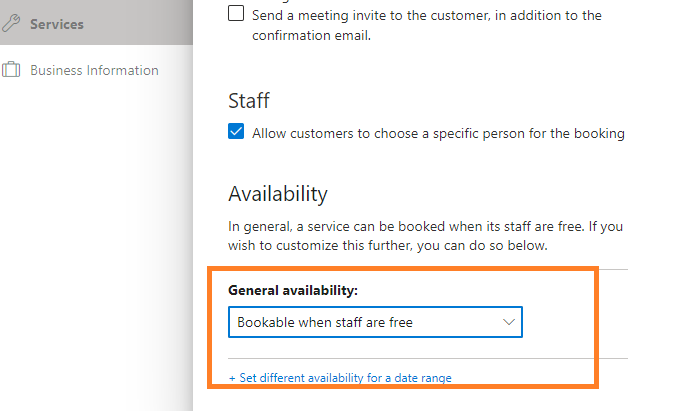This screenshot has width=676, height=411.
Task: Click the Business Information briefcase icon
Action: coord(11,70)
